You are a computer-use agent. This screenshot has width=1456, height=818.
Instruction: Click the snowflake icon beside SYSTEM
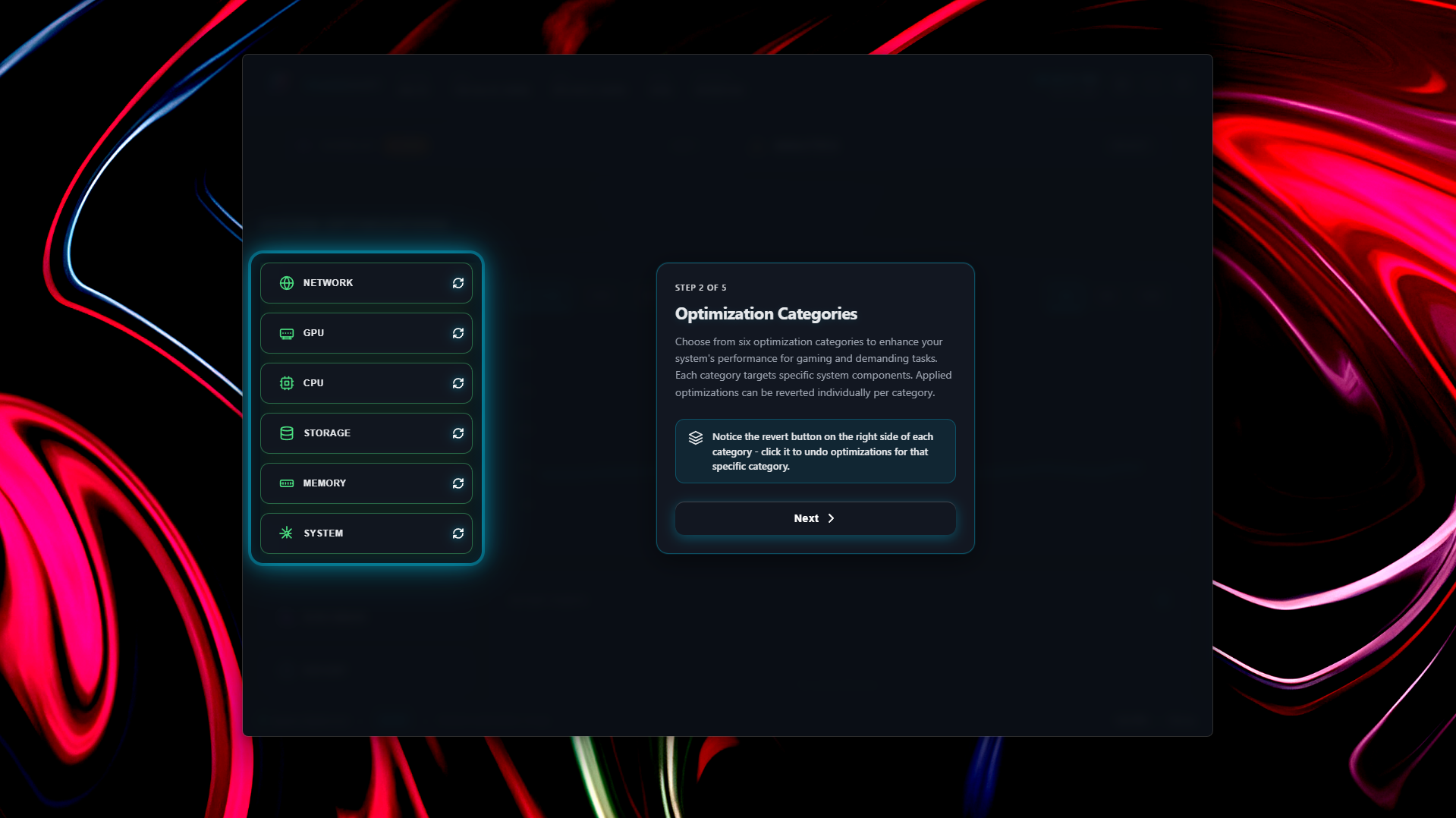[286, 533]
